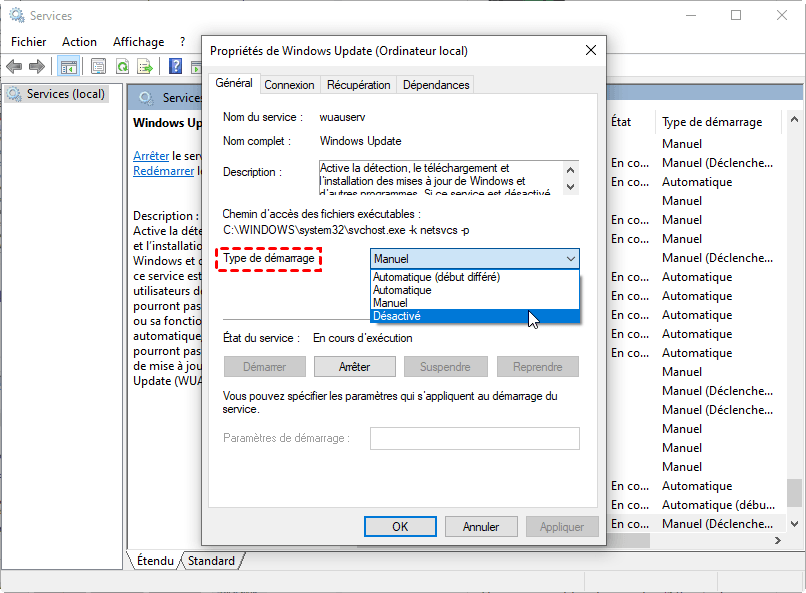Click the Back arrow in Services toolbar
Image resolution: width=806 pixels, height=593 pixels.
(x=14, y=66)
